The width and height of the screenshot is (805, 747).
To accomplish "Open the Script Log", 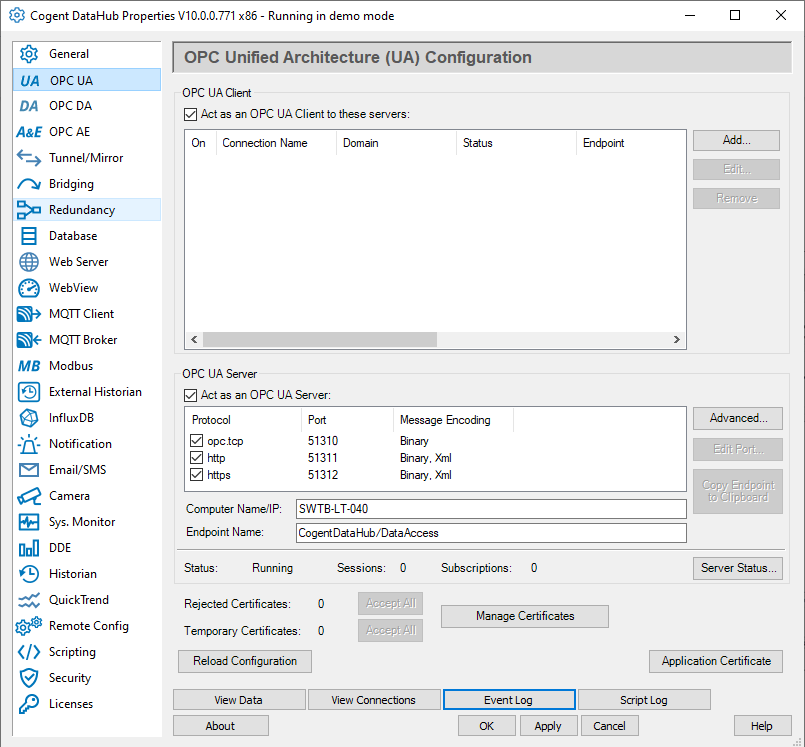I will 644,700.
